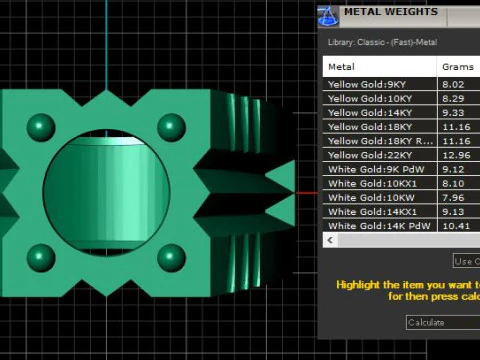The image size is (480, 360).
Task: Click the horizontal scrollbar left arrow
Action: [x=330, y=240]
